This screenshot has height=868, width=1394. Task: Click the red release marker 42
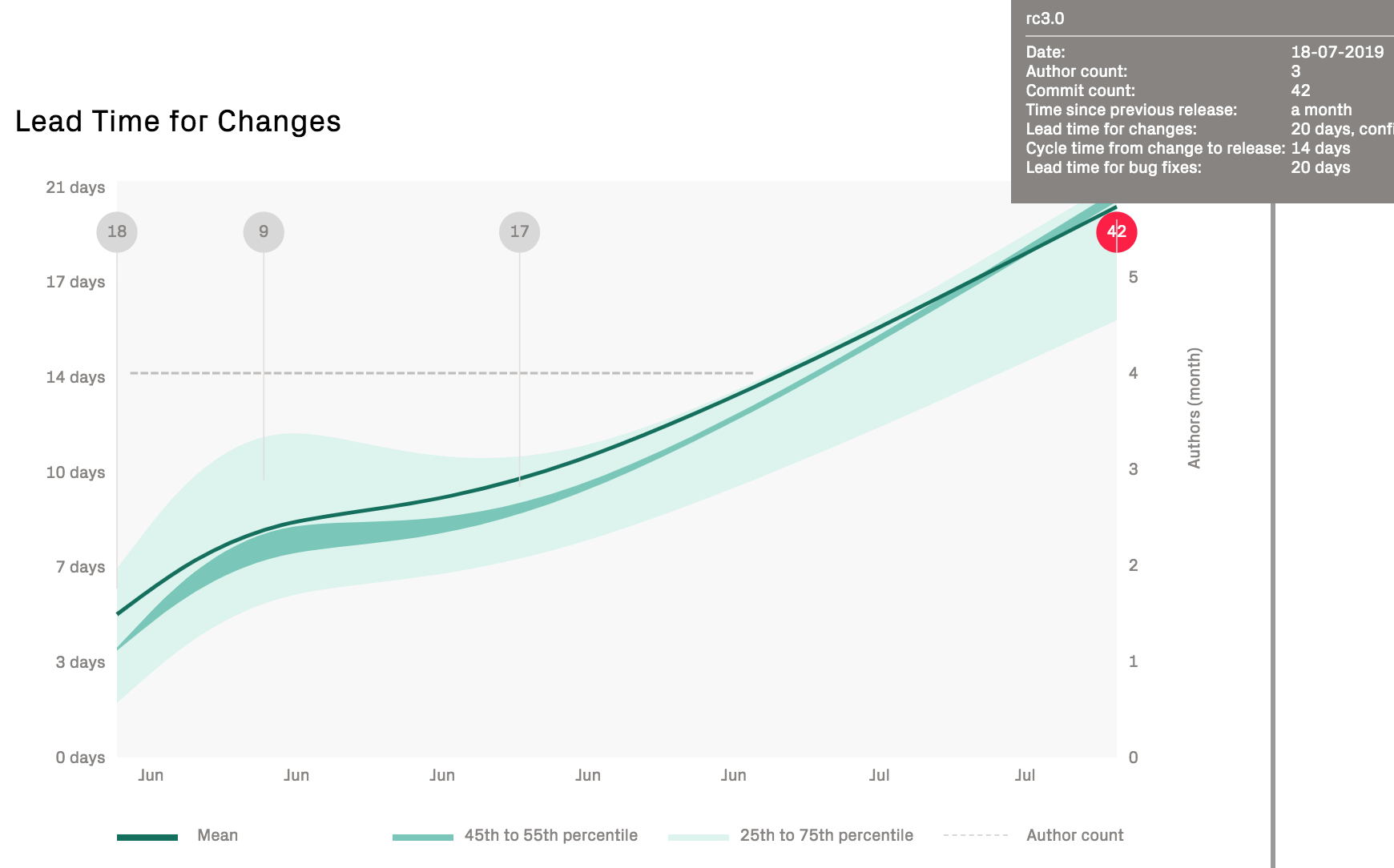pos(1116,232)
